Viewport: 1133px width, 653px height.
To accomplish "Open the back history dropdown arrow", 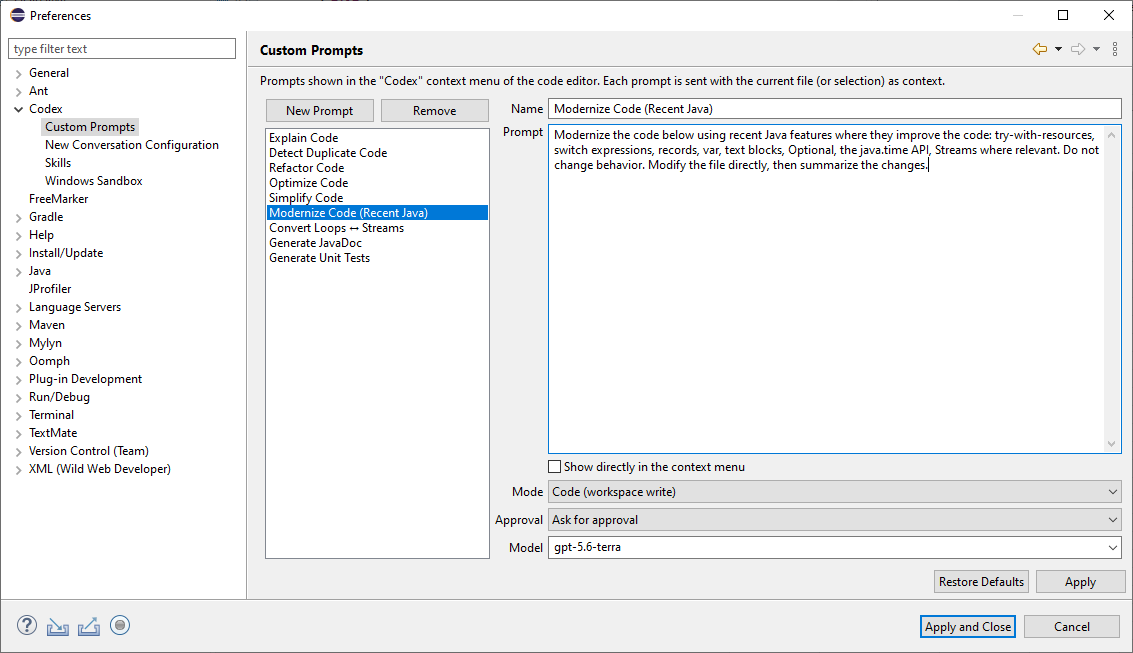I will [1059, 49].
